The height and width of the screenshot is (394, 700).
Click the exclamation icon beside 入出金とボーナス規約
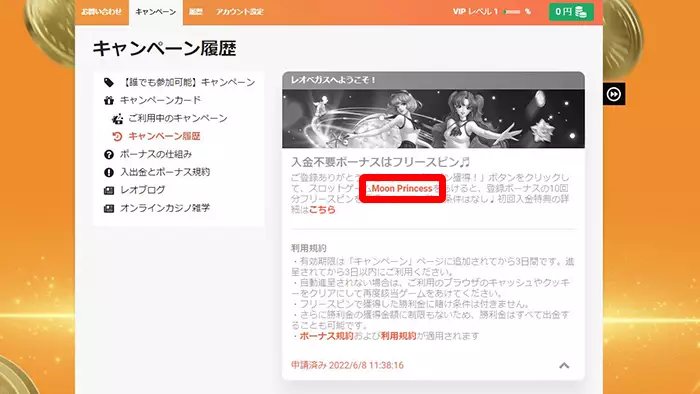pyautogui.click(x=109, y=172)
